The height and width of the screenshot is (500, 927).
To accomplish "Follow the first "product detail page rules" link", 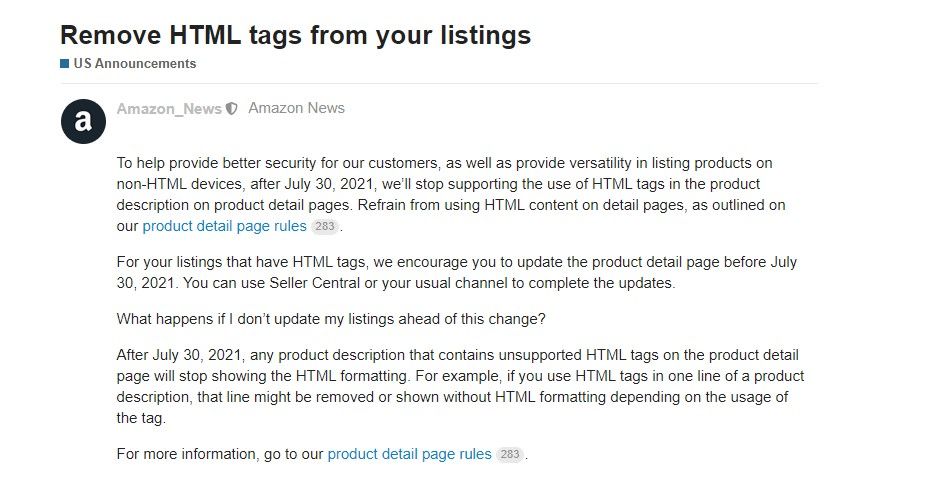I will [225, 226].
